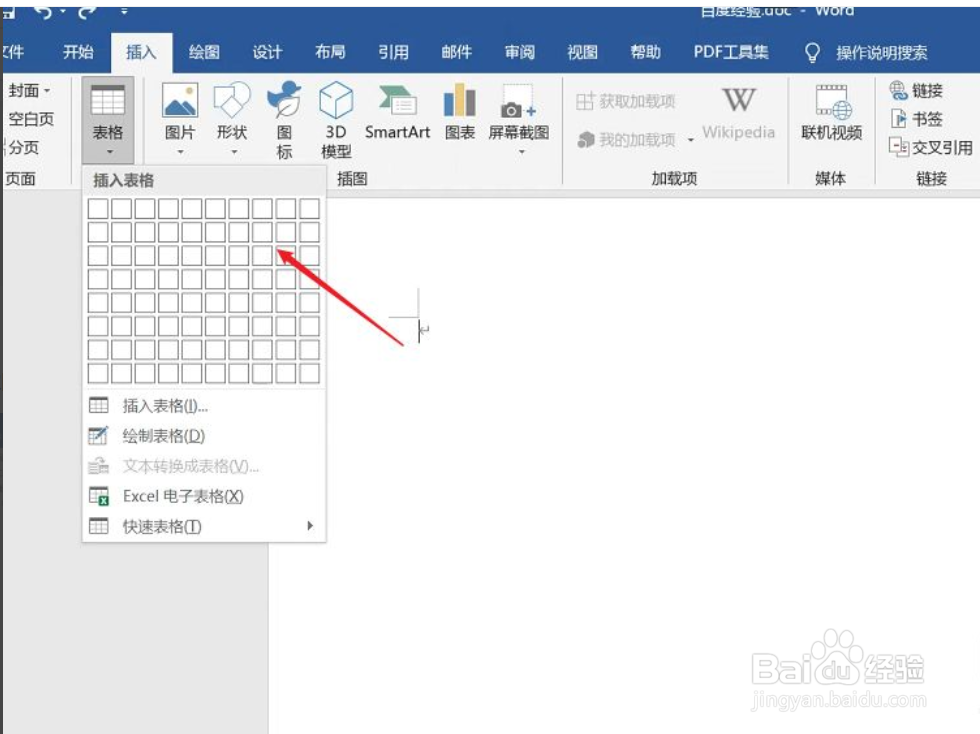Open the 审阅 ribbon tab
The height and width of the screenshot is (734, 980).
click(x=519, y=52)
